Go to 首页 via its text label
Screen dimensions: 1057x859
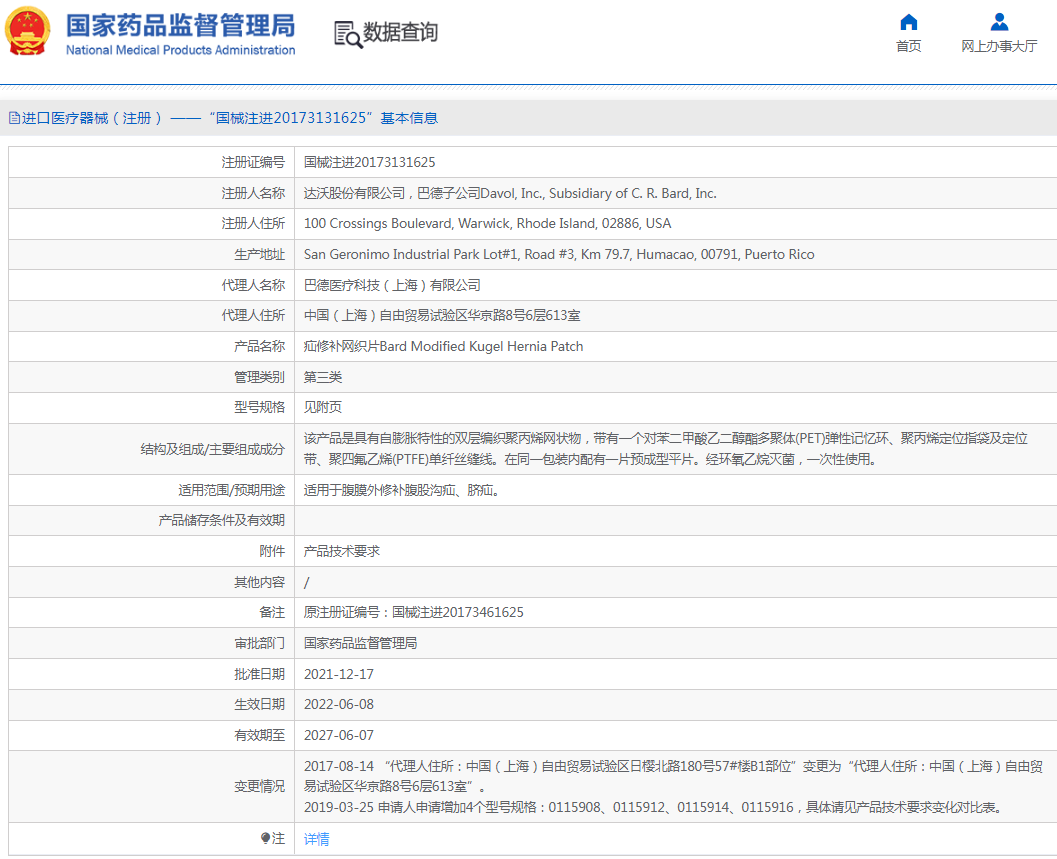[x=908, y=46]
